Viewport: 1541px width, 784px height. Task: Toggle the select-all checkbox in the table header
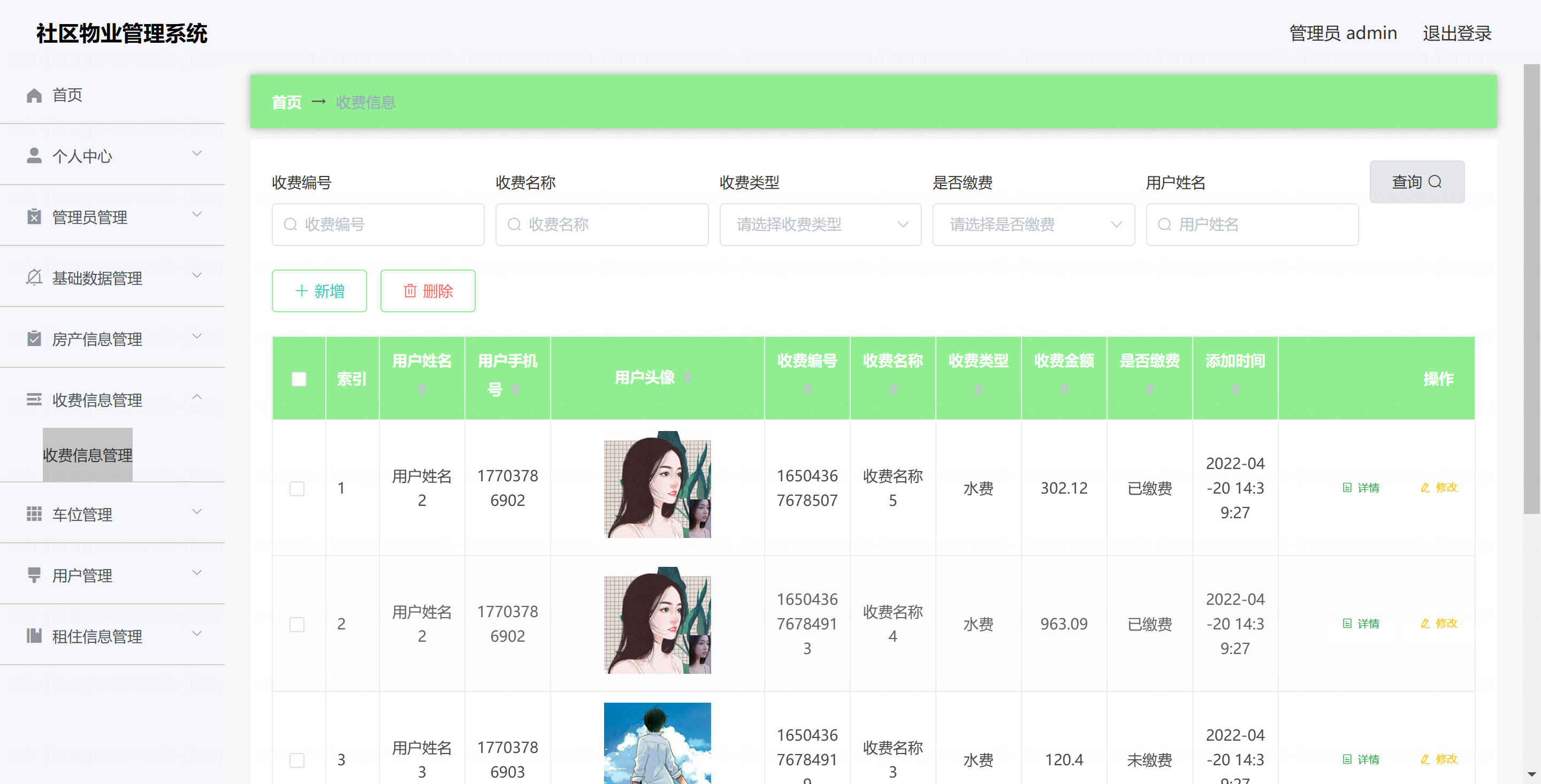tap(299, 379)
